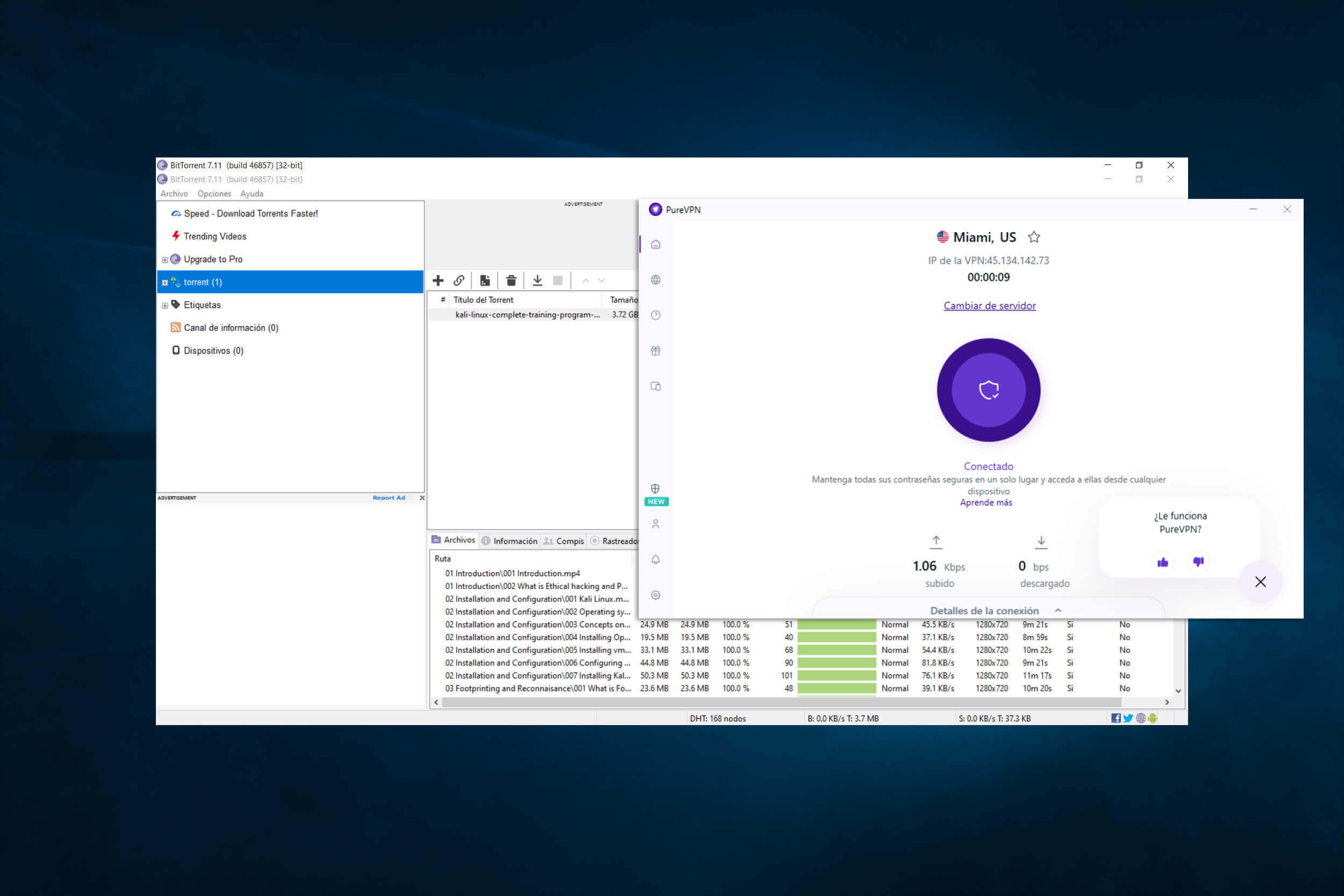Viewport: 1344px width, 896px height.
Task: Open Android icon in BitTorrent status bar
Action: click(x=1153, y=718)
